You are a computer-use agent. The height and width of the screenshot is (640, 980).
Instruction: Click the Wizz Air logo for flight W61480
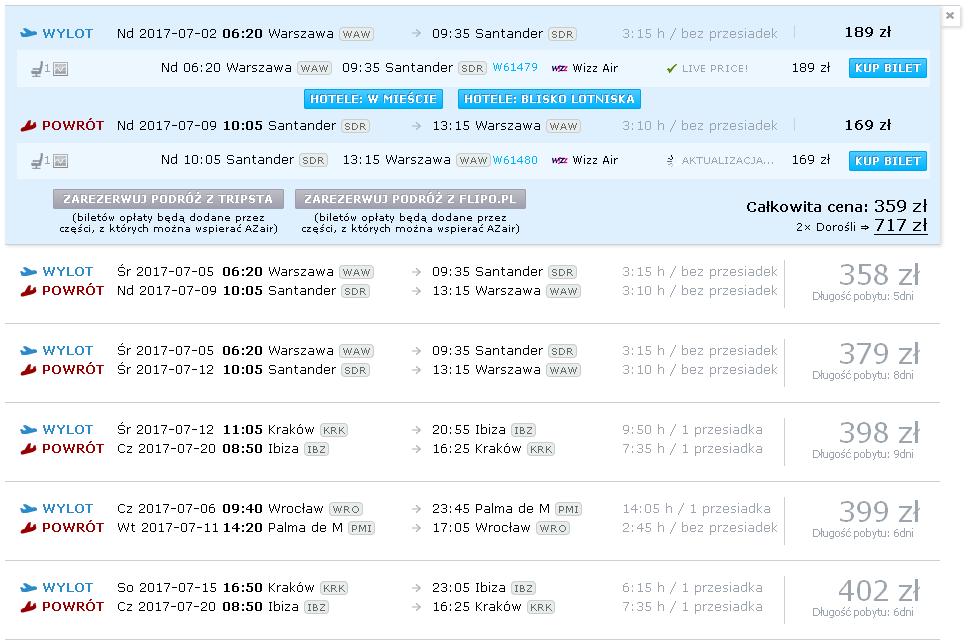(559, 161)
